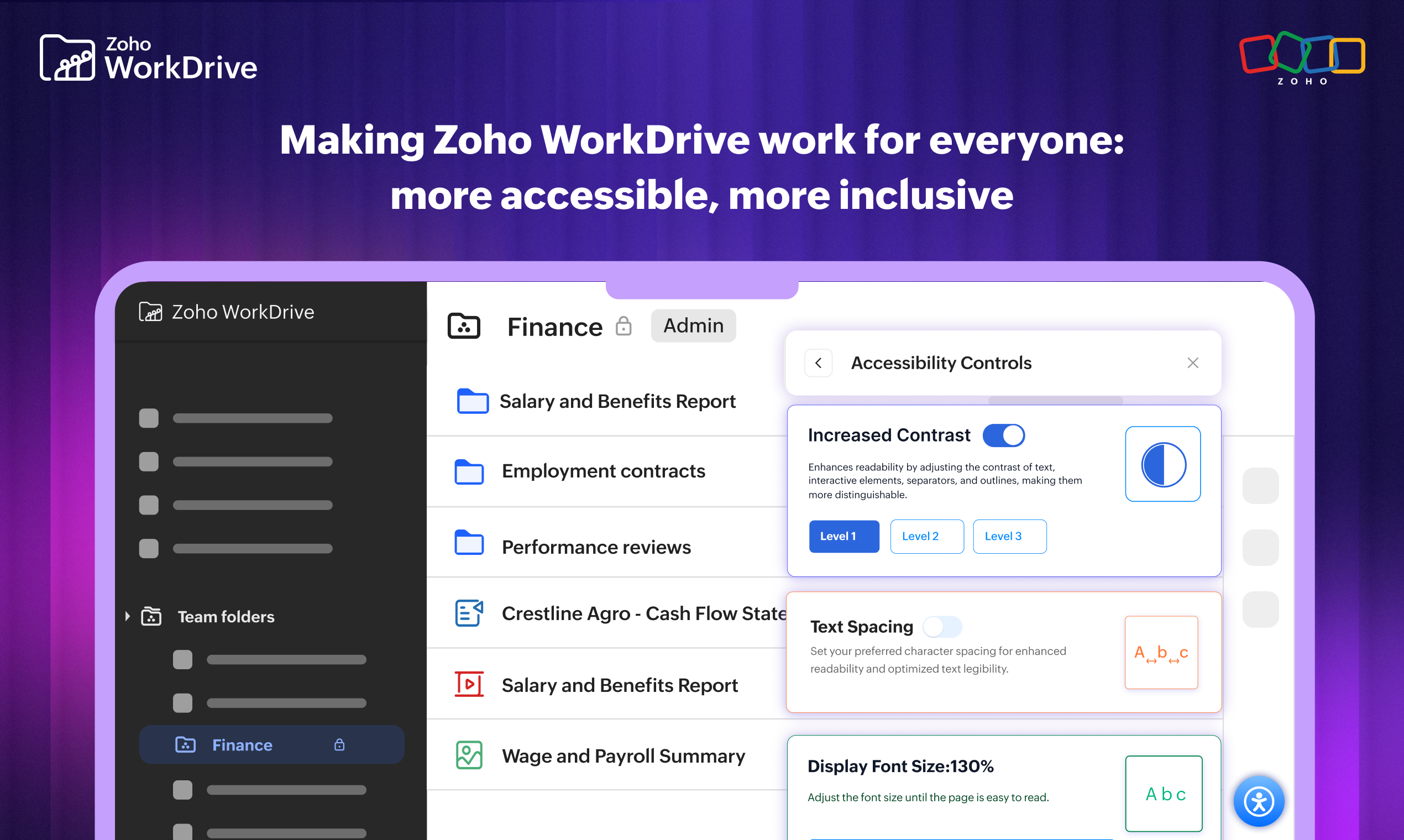This screenshot has height=840, width=1404.
Task: Expand Team folders in the sidebar
Action: 127,616
